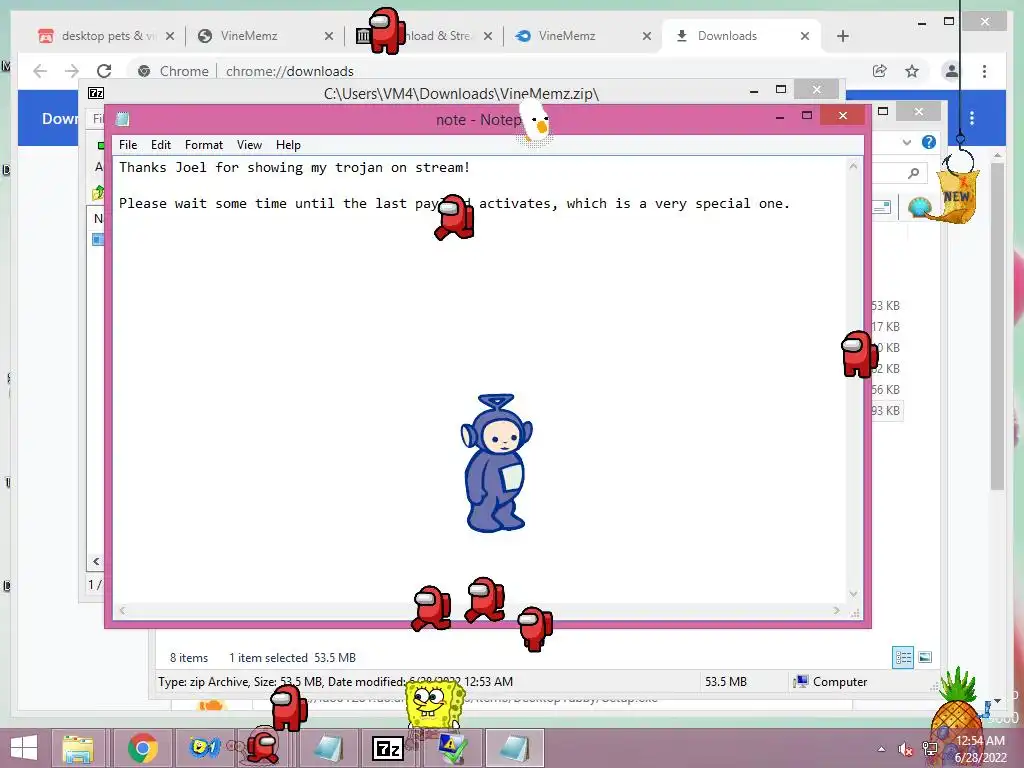Click '1 item selected 53.5 MB' status text
Viewport: 1024px width, 768px height.
coord(292,658)
